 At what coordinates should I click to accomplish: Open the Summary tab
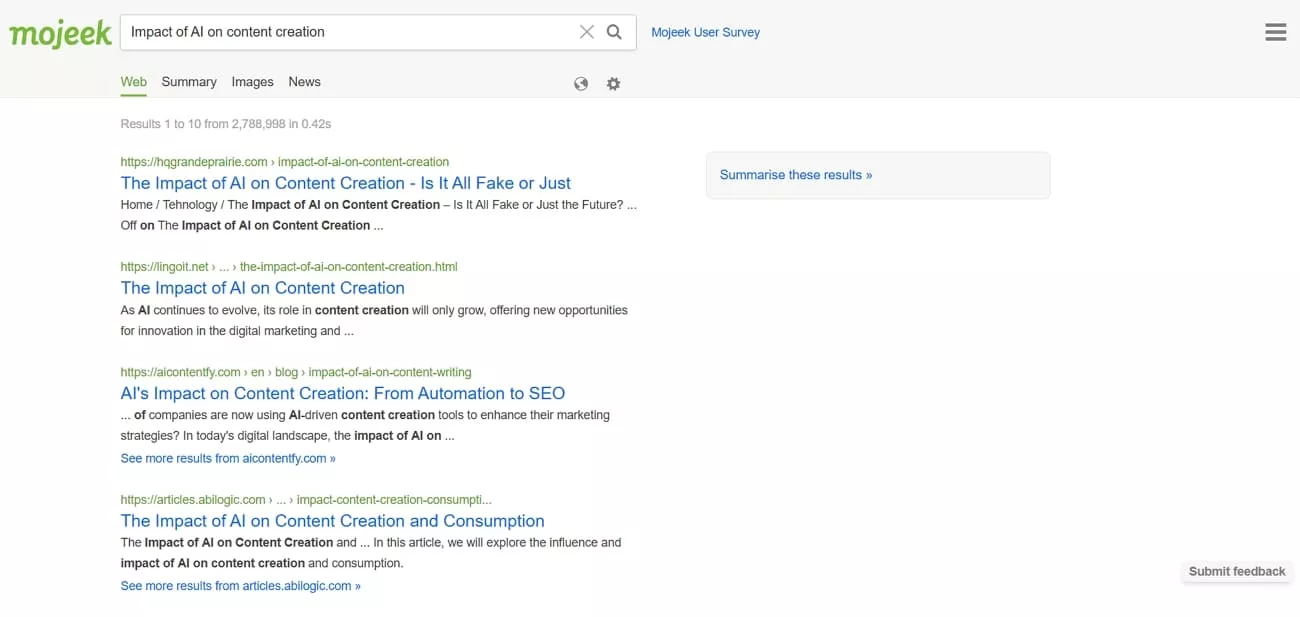188,81
